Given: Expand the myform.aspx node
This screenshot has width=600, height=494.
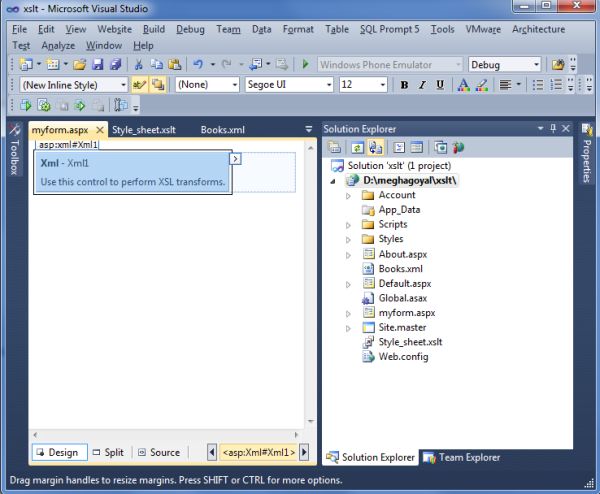Looking at the screenshot, I should point(348,314).
